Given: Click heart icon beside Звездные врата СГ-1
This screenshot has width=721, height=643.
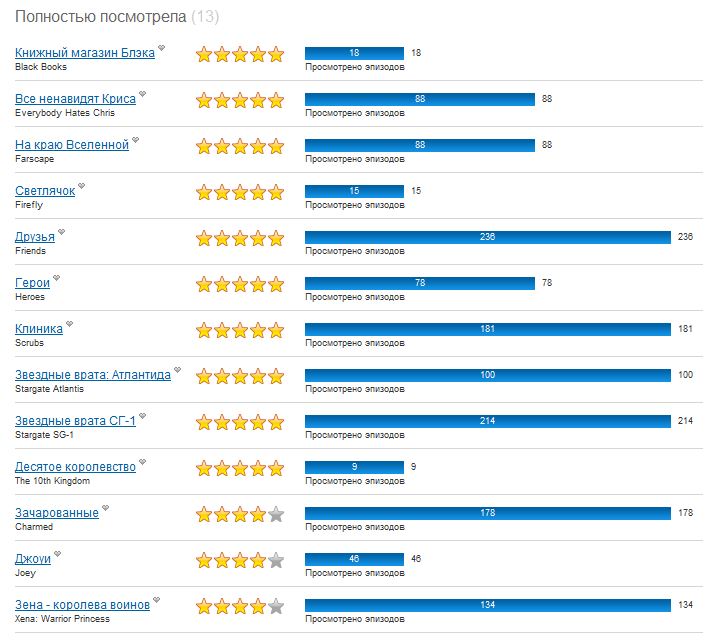Looking at the screenshot, I should click(143, 416).
